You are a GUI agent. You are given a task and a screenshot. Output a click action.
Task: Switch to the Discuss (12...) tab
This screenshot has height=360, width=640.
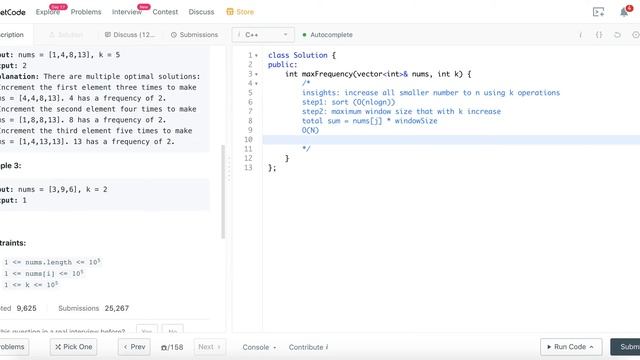click(130, 35)
